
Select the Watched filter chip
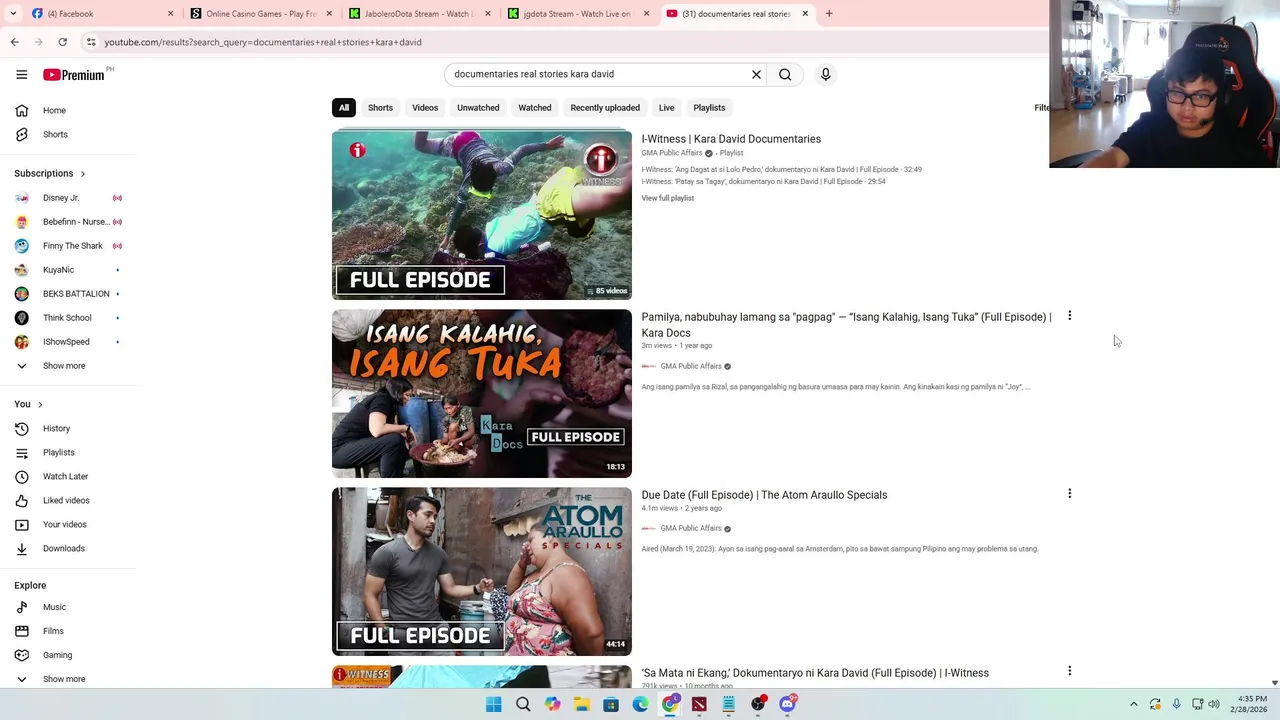click(535, 108)
